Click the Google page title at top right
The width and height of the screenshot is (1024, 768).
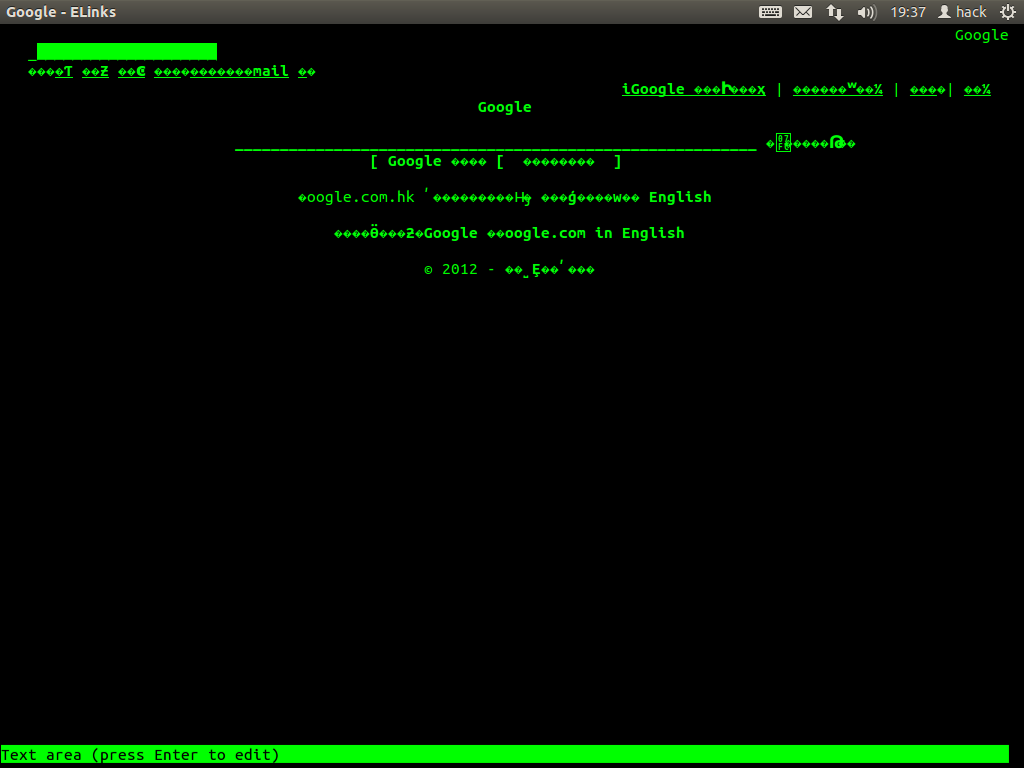(x=982, y=35)
